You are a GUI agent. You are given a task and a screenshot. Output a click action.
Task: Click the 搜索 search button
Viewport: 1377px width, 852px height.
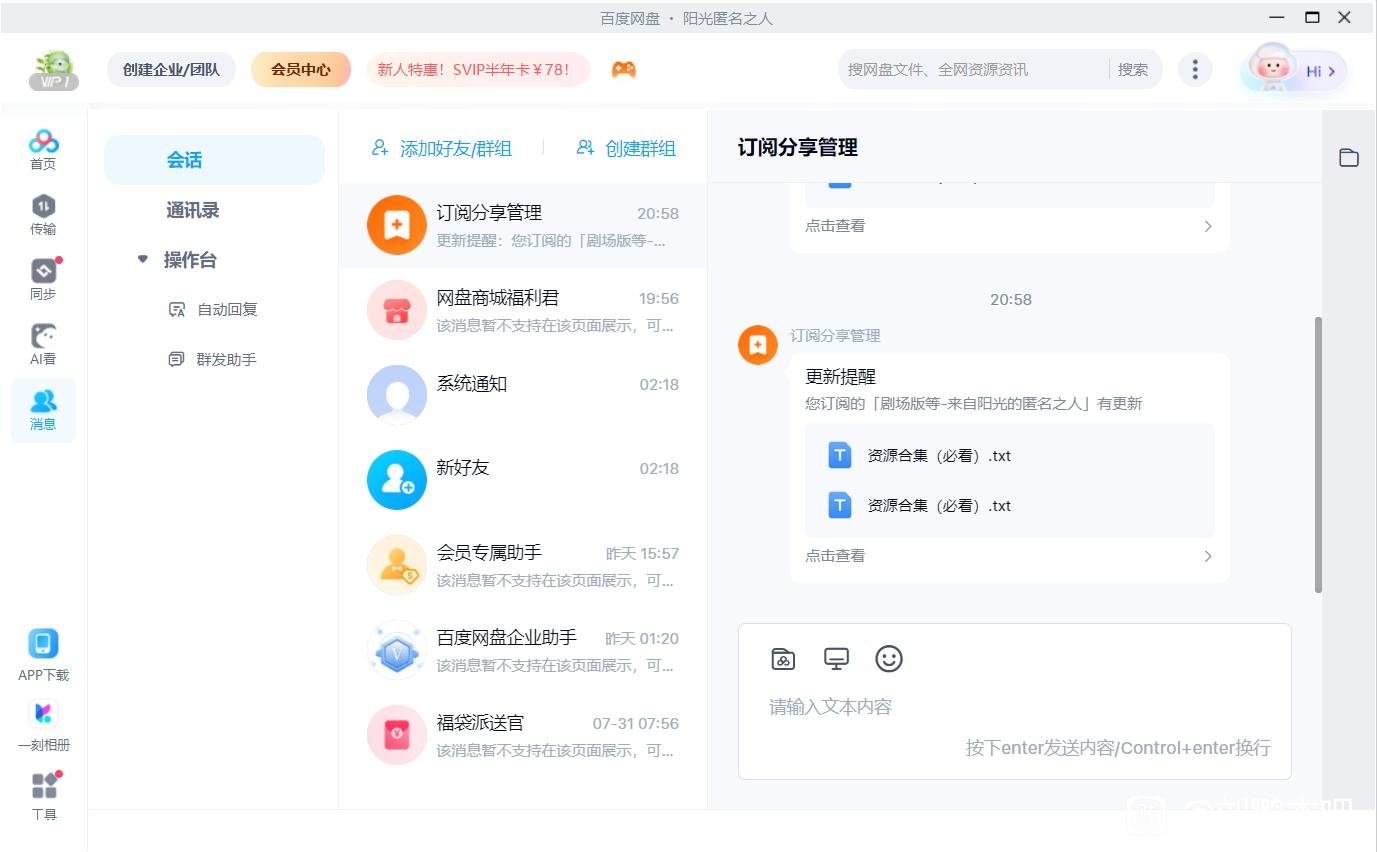coord(1133,70)
